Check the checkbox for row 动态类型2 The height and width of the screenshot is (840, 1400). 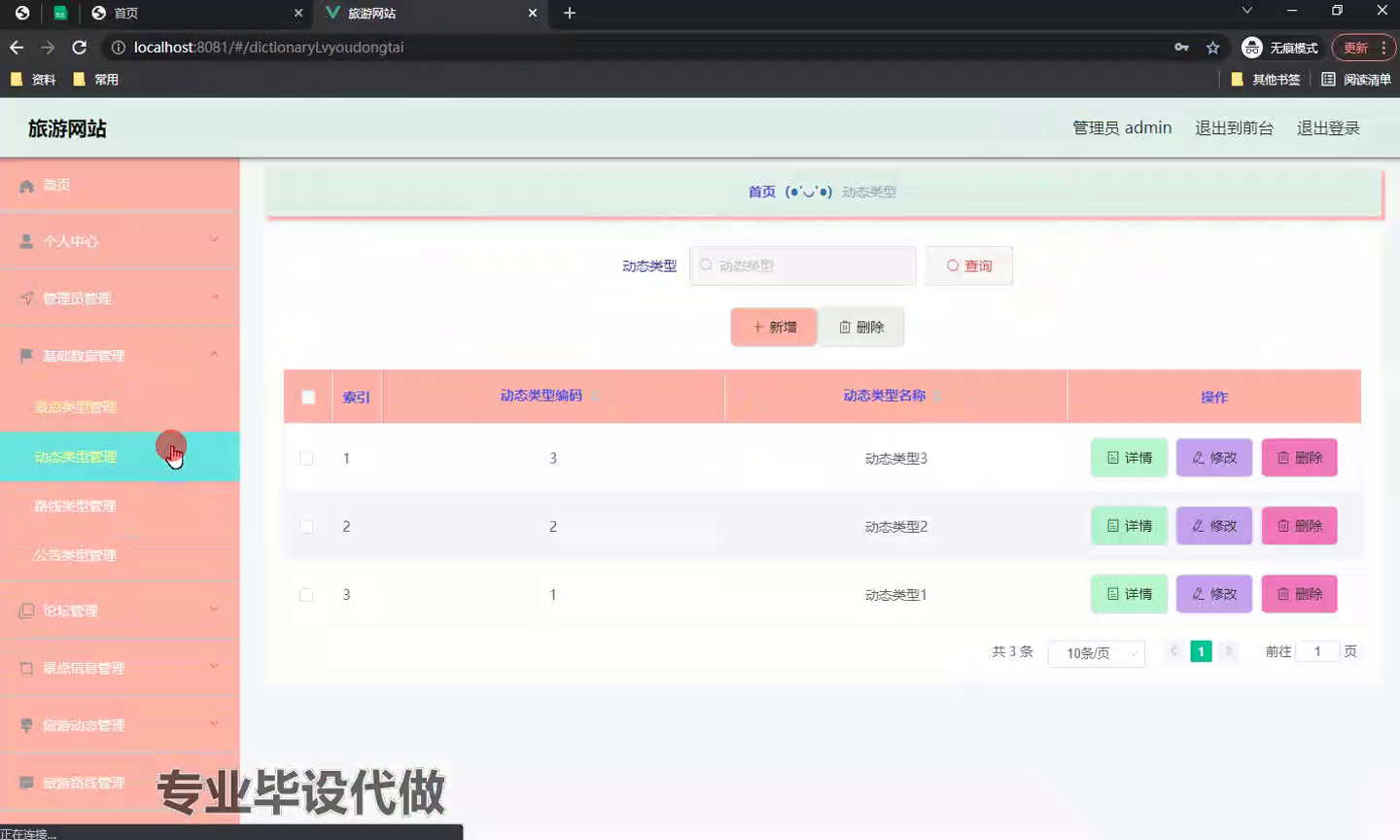coord(306,526)
